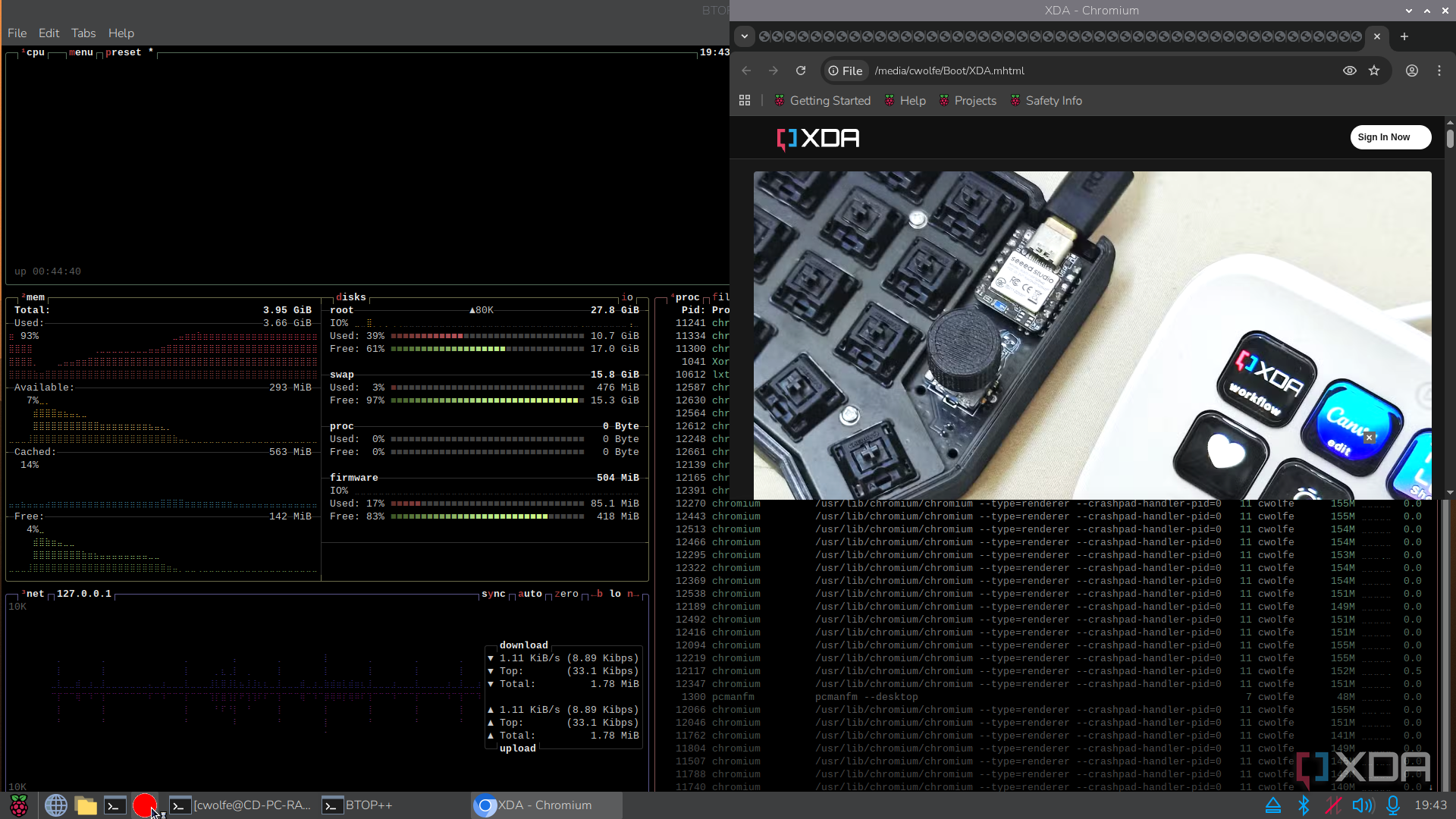Click the microphone tray icon
The height and width of the screenshot is (819, 1456).
[1393, 805]
